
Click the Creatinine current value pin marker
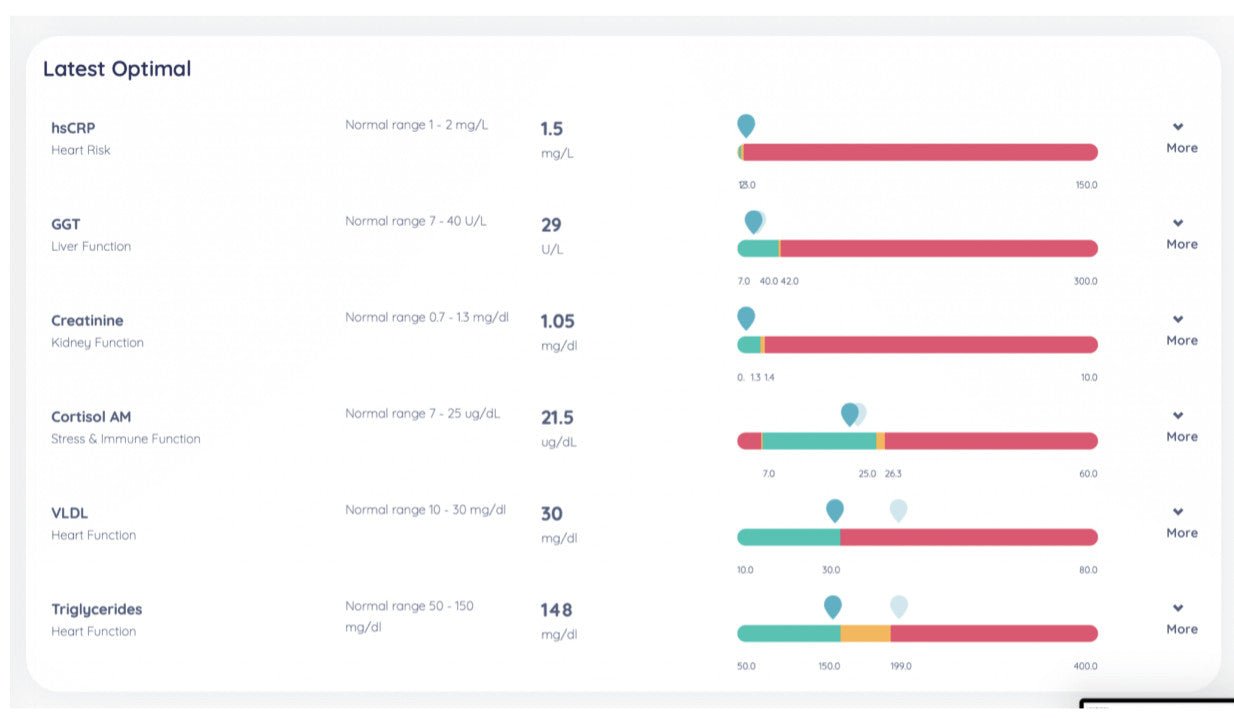746,318
